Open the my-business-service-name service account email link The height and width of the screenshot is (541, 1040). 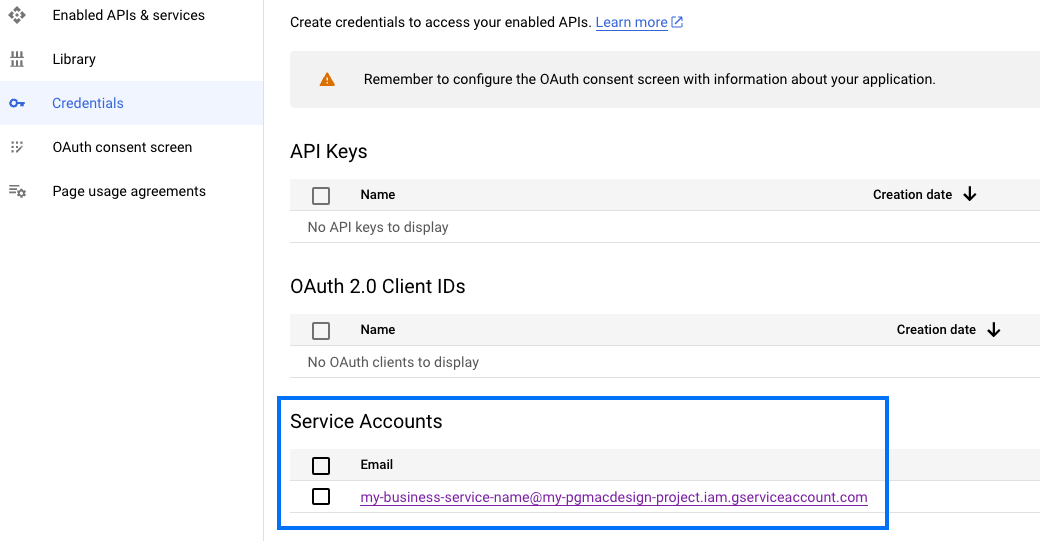click(613, 497)
